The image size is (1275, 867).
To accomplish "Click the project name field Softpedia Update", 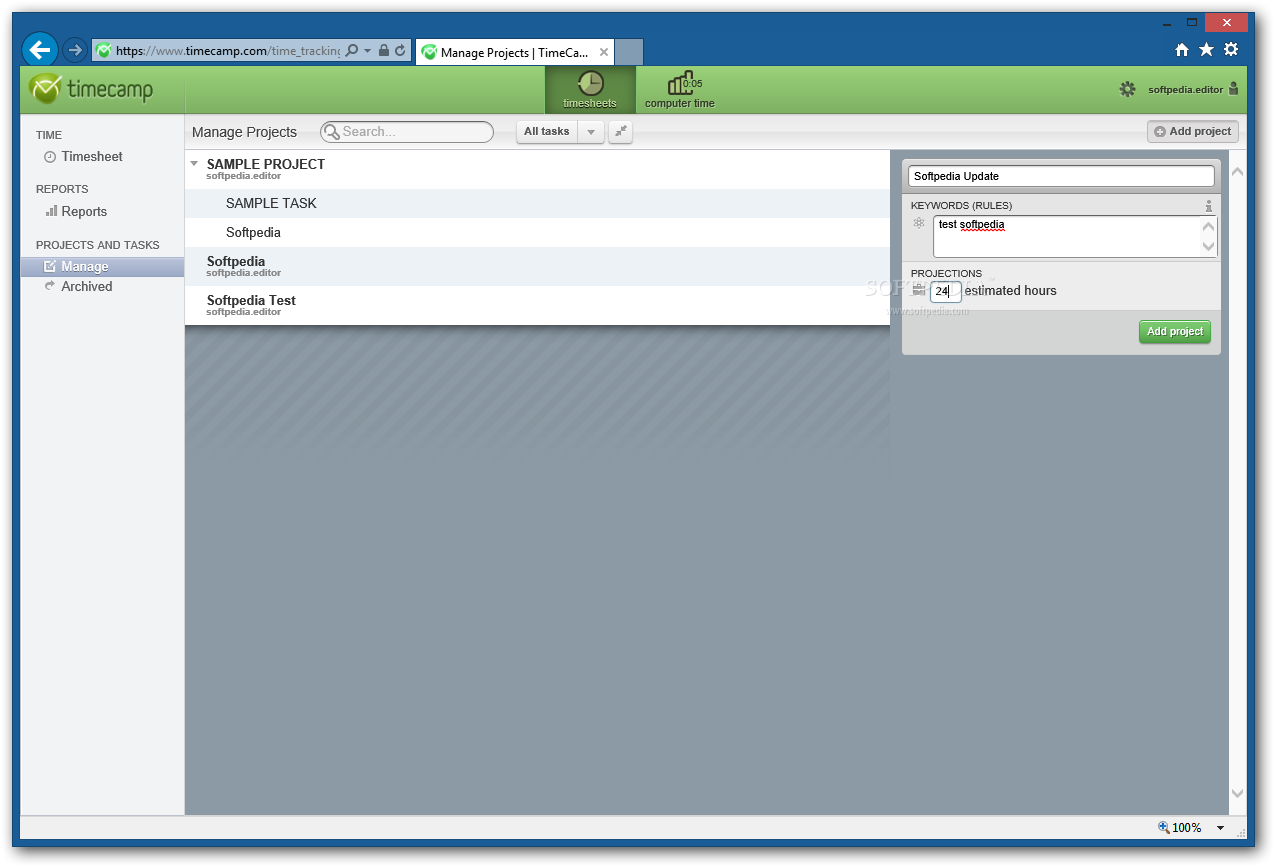I will point(1061,176).
